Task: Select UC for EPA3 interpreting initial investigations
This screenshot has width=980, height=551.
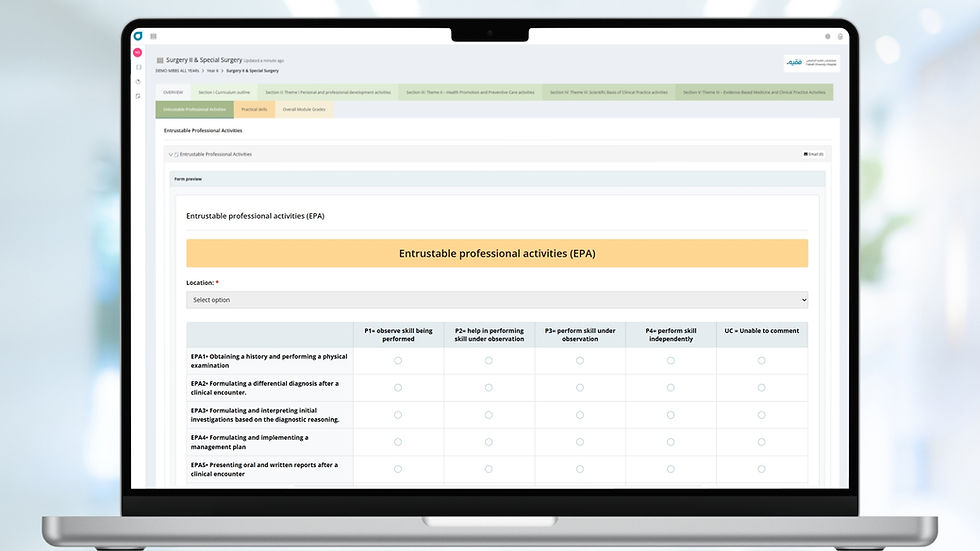Action: coord(761,415)
